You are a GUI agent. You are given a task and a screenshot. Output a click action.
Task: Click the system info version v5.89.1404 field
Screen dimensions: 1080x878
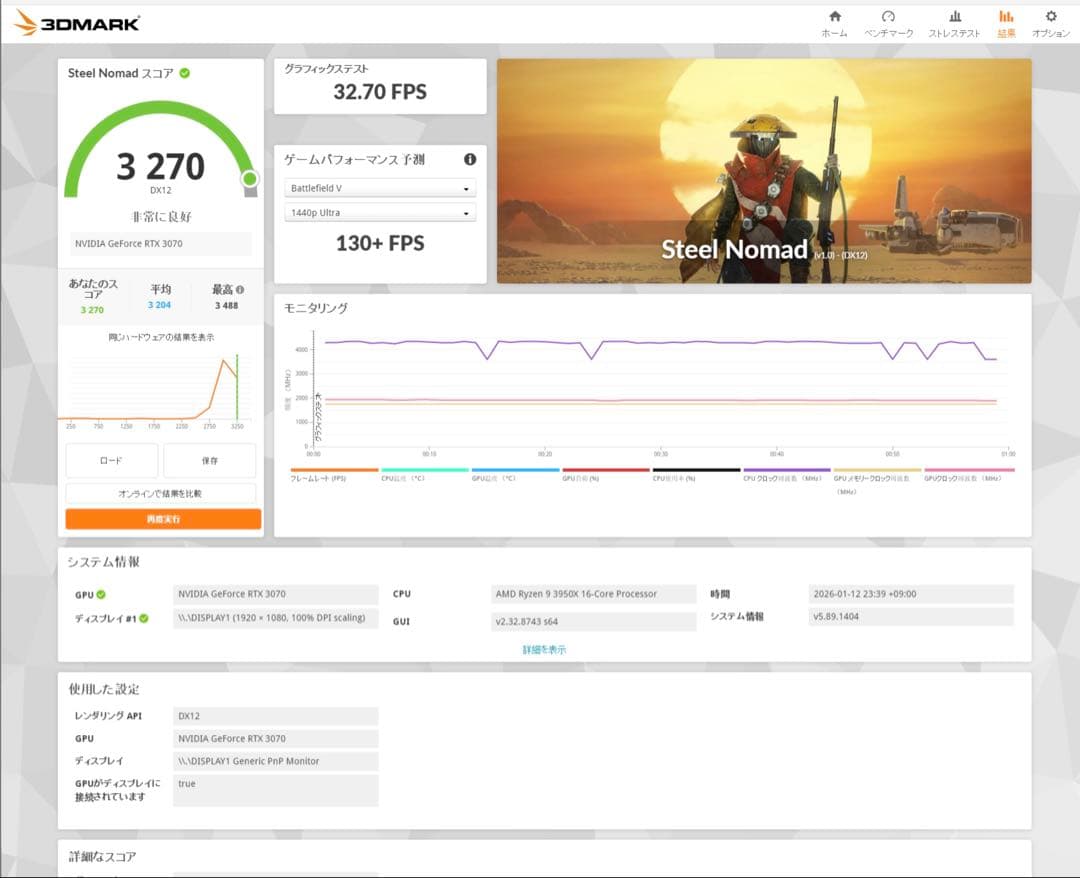coord(911,616)
